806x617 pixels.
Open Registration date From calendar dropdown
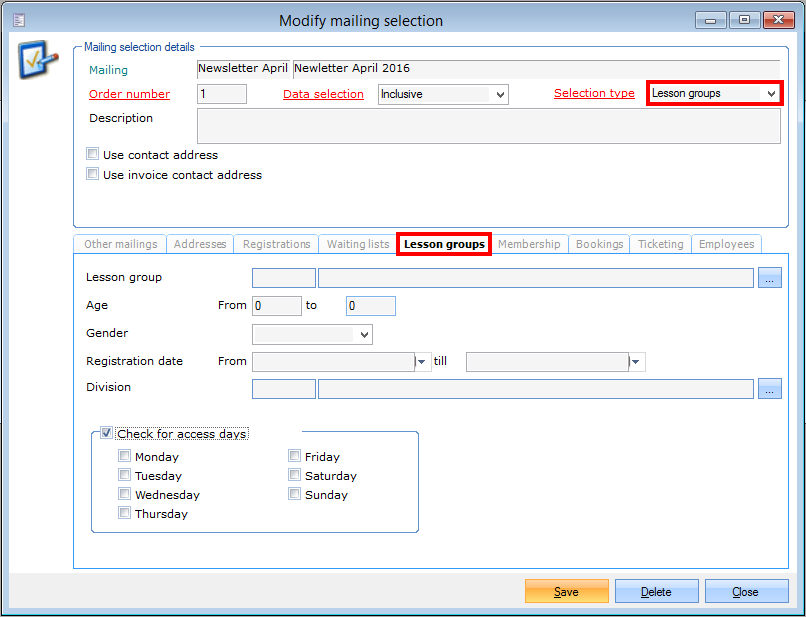pyautogui.click(x=422, y=362)
